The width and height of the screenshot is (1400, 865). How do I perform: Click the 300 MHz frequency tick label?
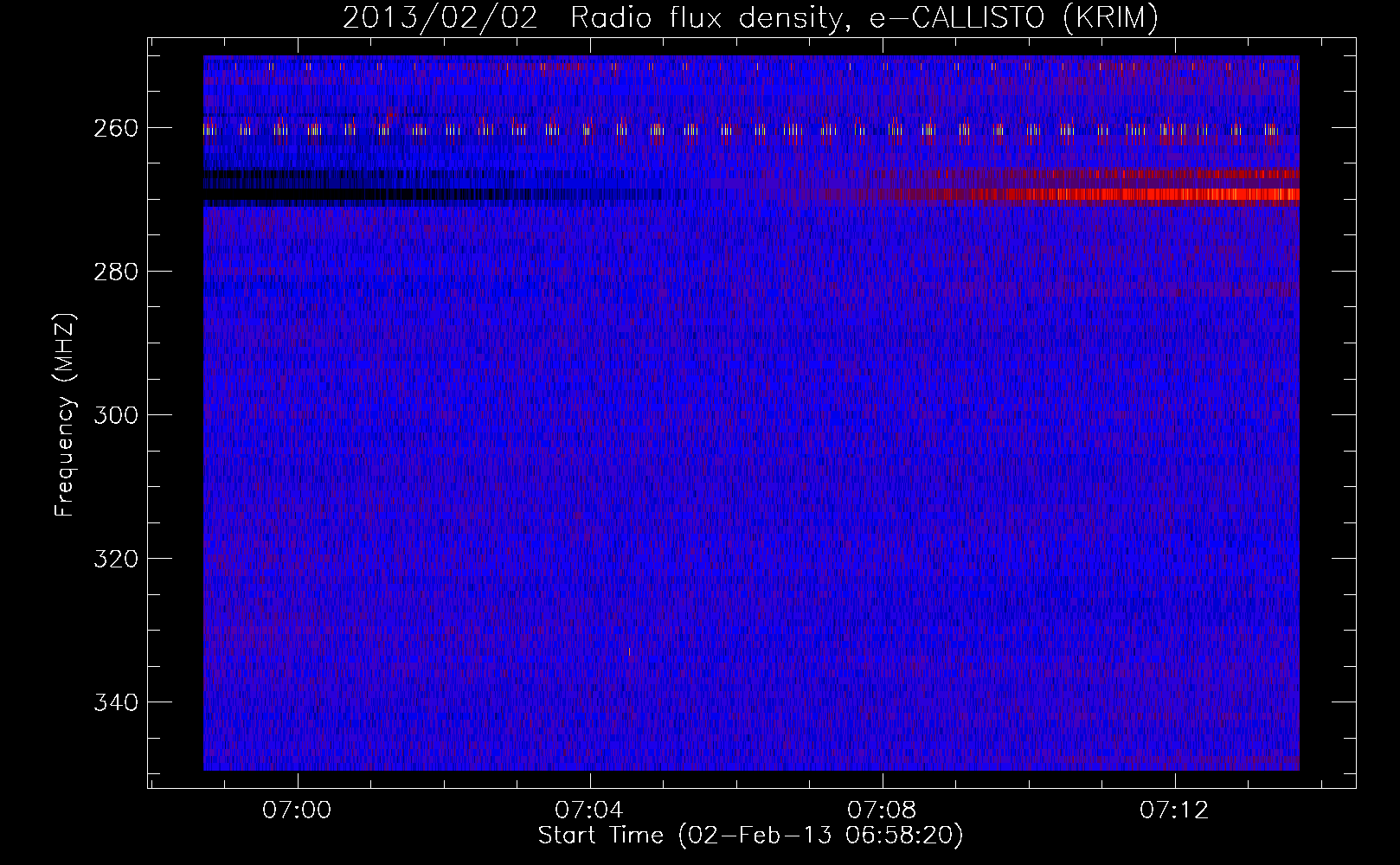[x=115, y=415]
